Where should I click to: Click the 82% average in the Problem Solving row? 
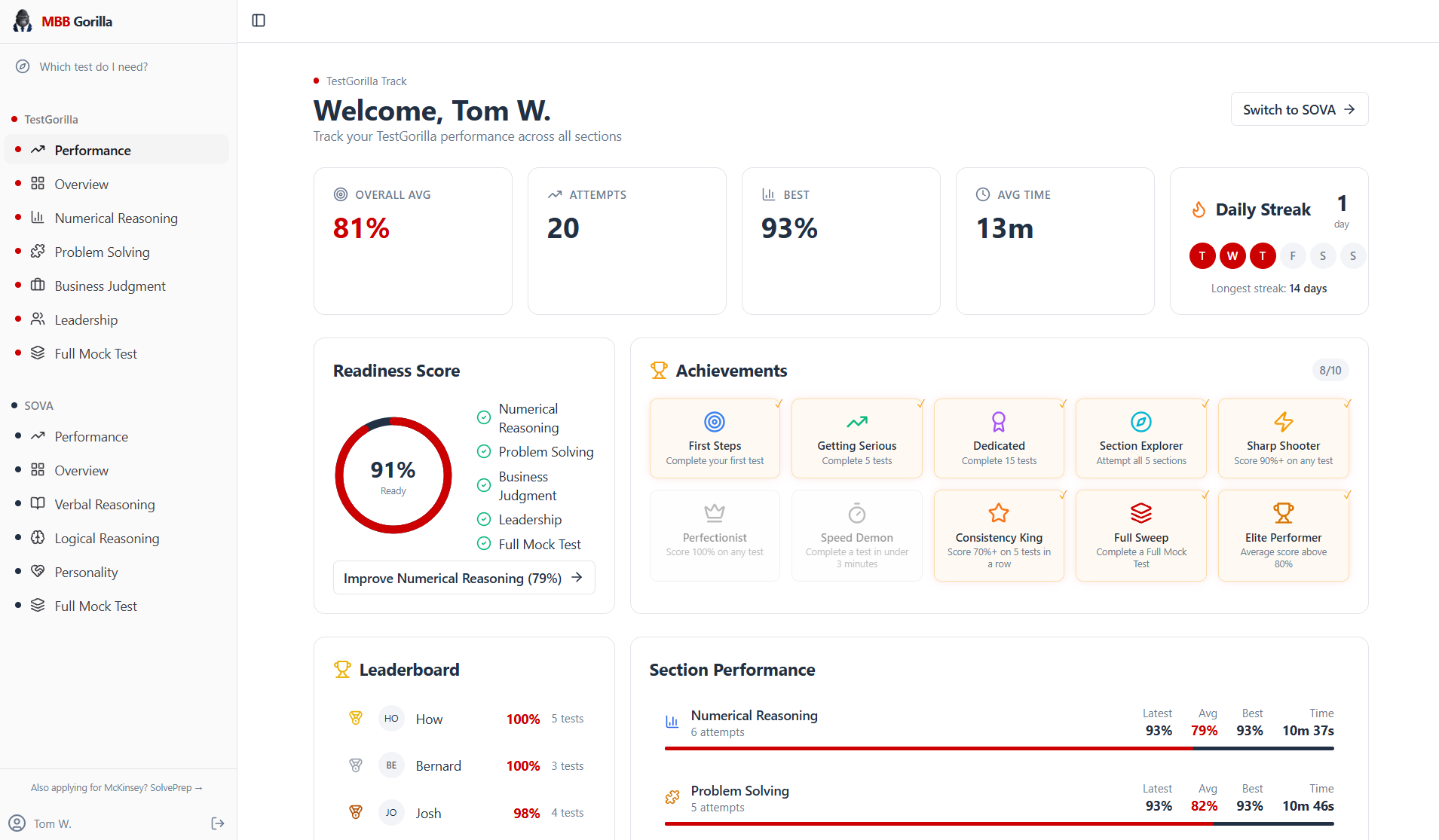click(1204, 805)
